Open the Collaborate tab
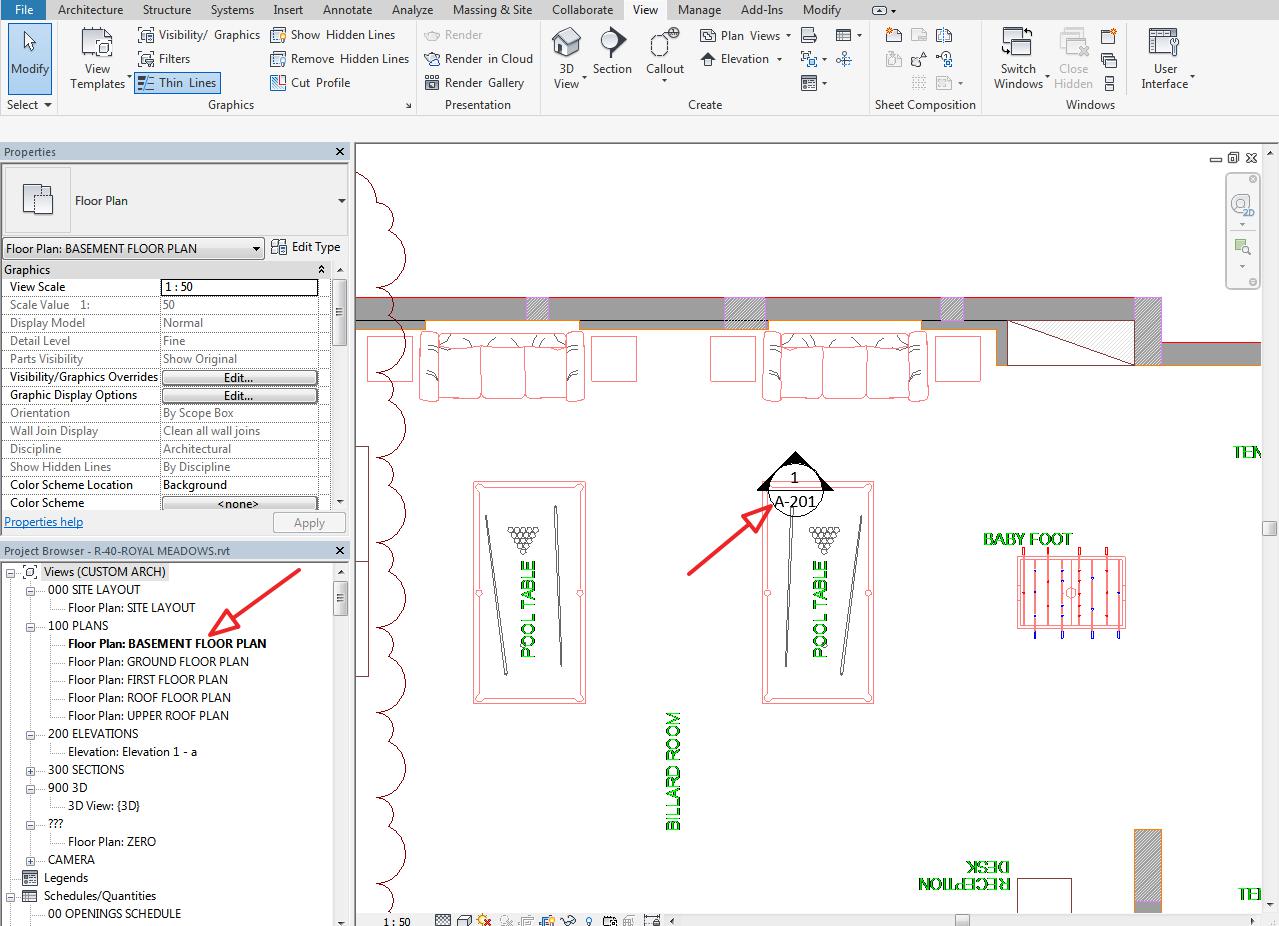This screenshot has height=926, width=1279. click(x=582, y=10)
